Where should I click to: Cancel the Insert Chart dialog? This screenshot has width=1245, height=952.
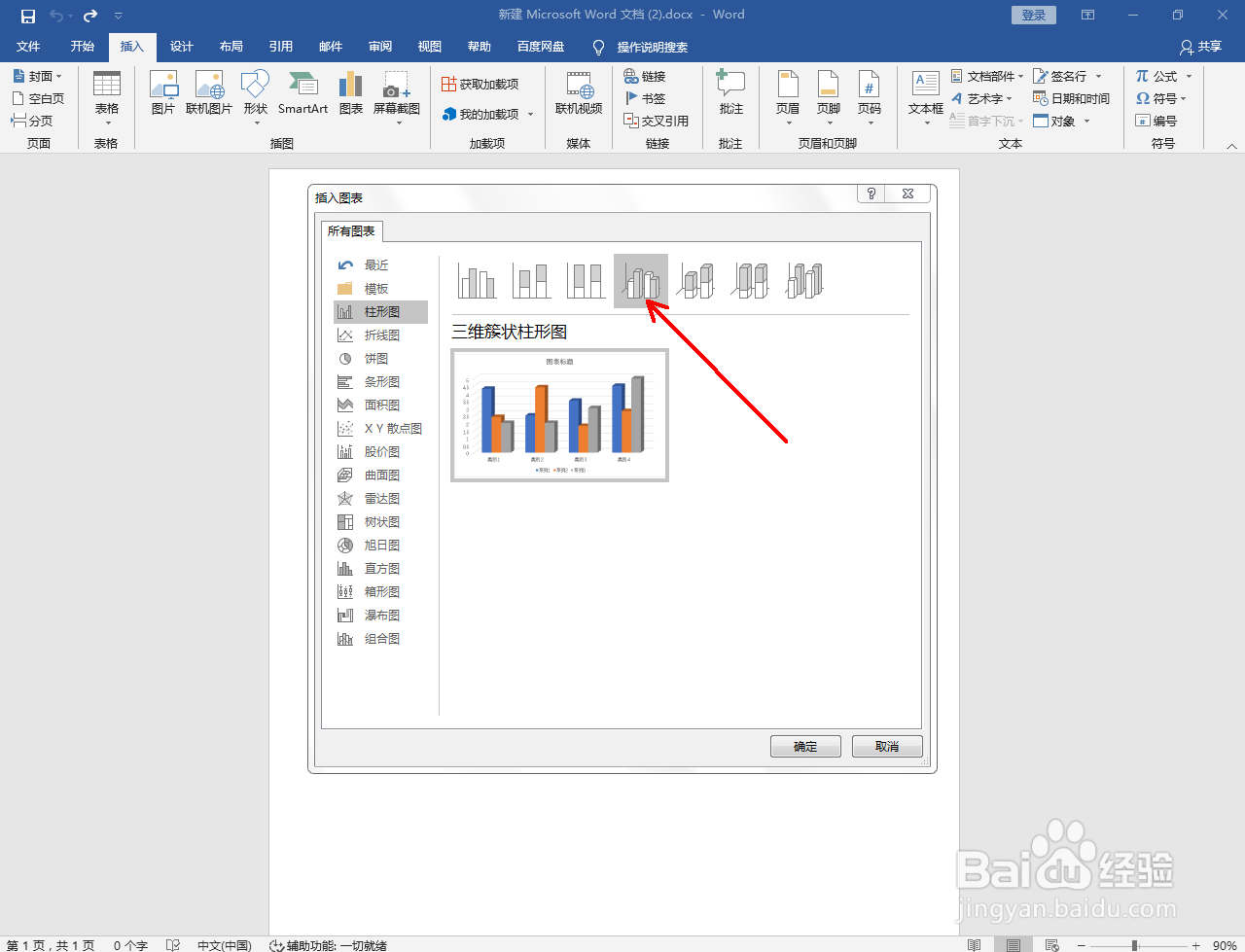[887, 746]
